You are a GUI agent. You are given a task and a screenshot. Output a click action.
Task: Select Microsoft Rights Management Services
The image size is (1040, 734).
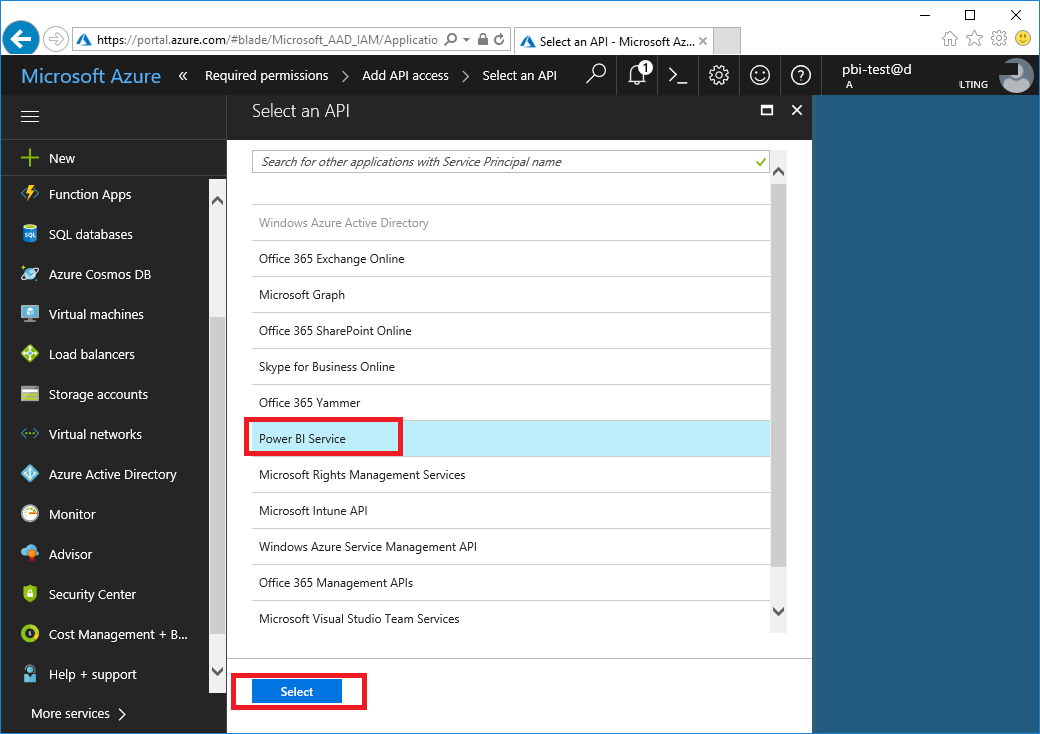point(511,475)
